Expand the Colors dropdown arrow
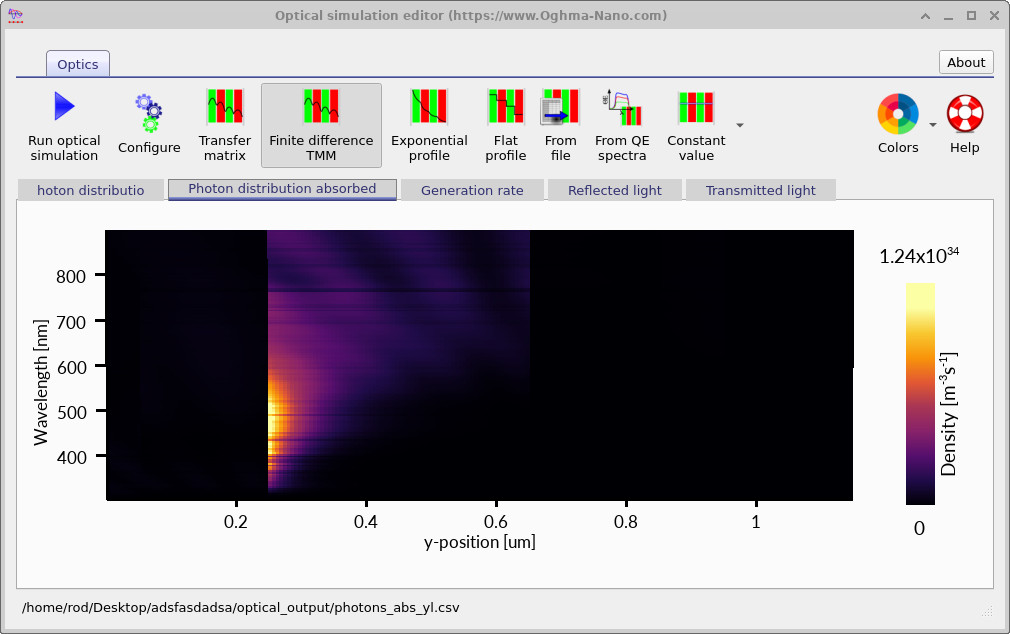Image resolution: width=1010 pixels, height=634 pixels. click(x=933, y=125)
